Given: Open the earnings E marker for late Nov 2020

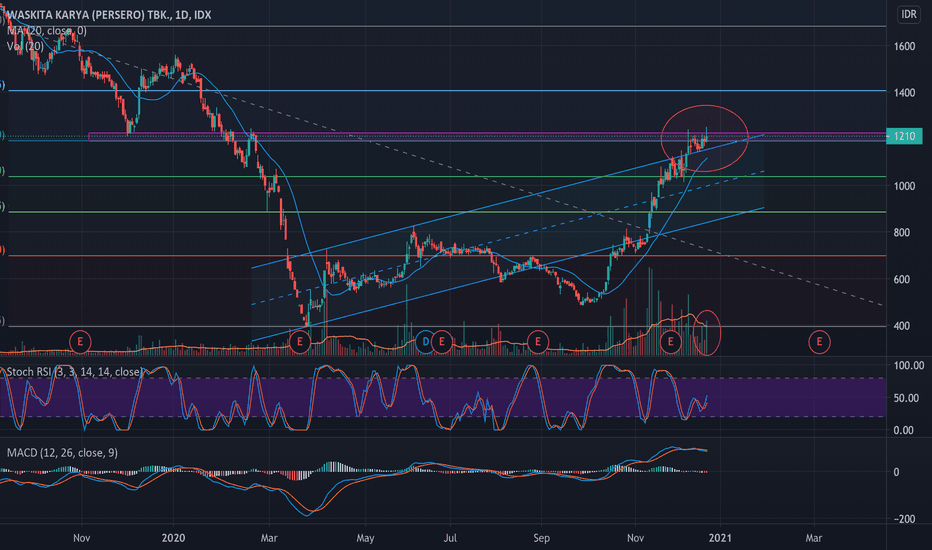Looking at the screenshot, I should [x=670, y=342].
